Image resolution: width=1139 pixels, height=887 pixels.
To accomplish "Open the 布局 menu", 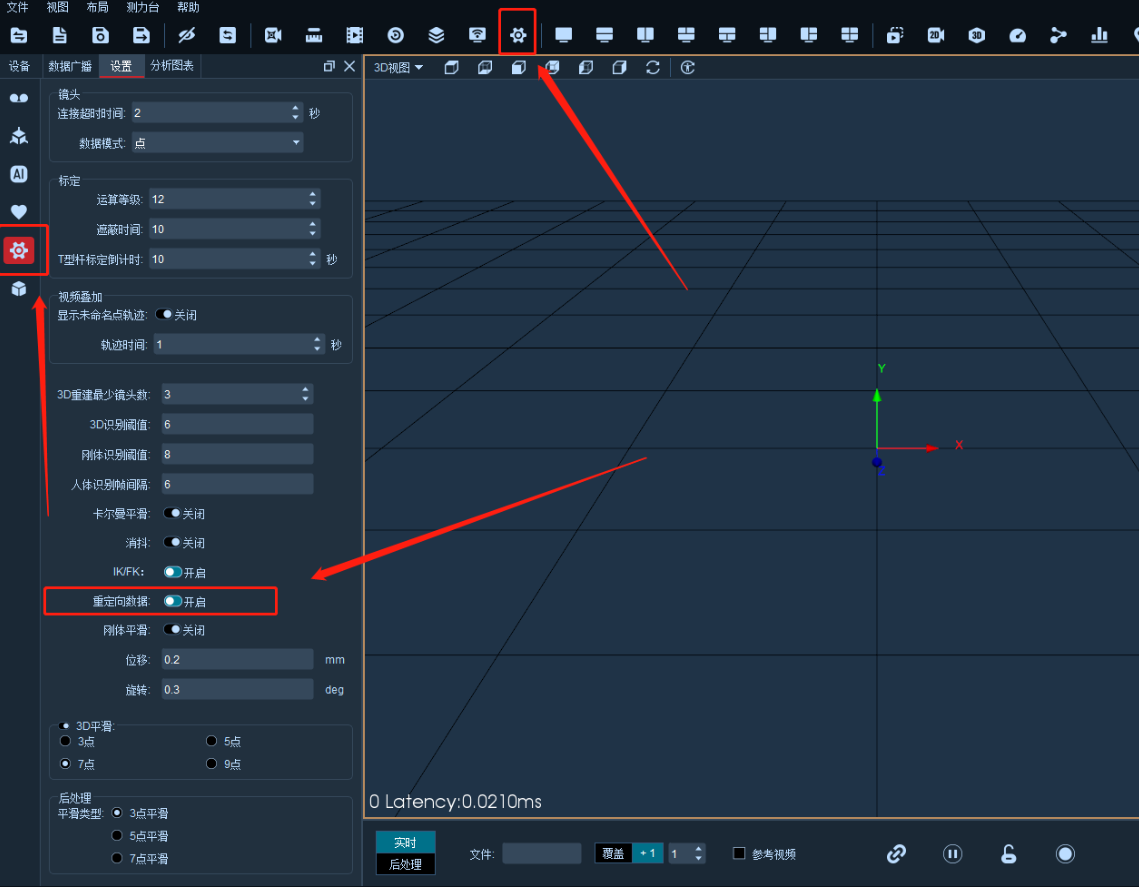I will click(x=97, y=7).
